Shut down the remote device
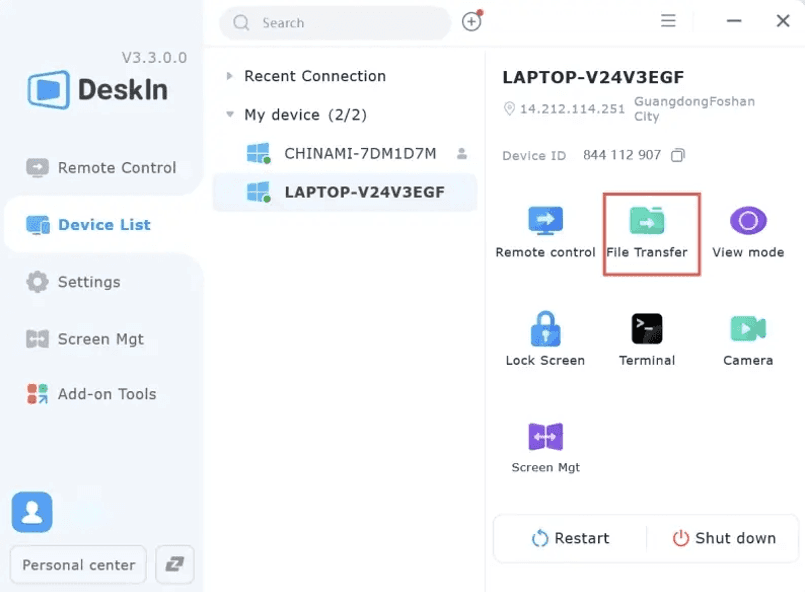805x592 pixels. tap(724, 538)
